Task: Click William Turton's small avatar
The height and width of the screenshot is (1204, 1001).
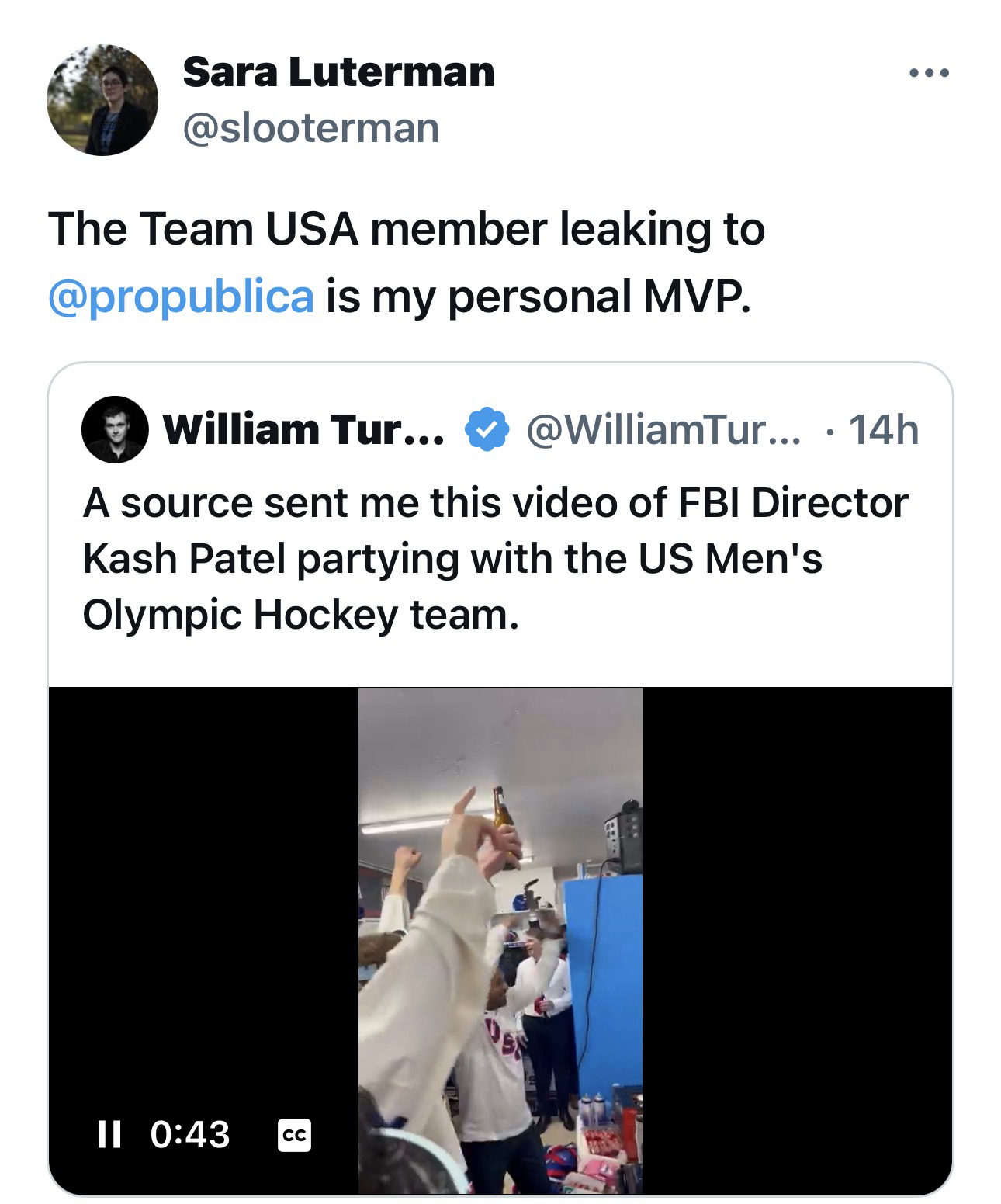Action: pos(115,429)
